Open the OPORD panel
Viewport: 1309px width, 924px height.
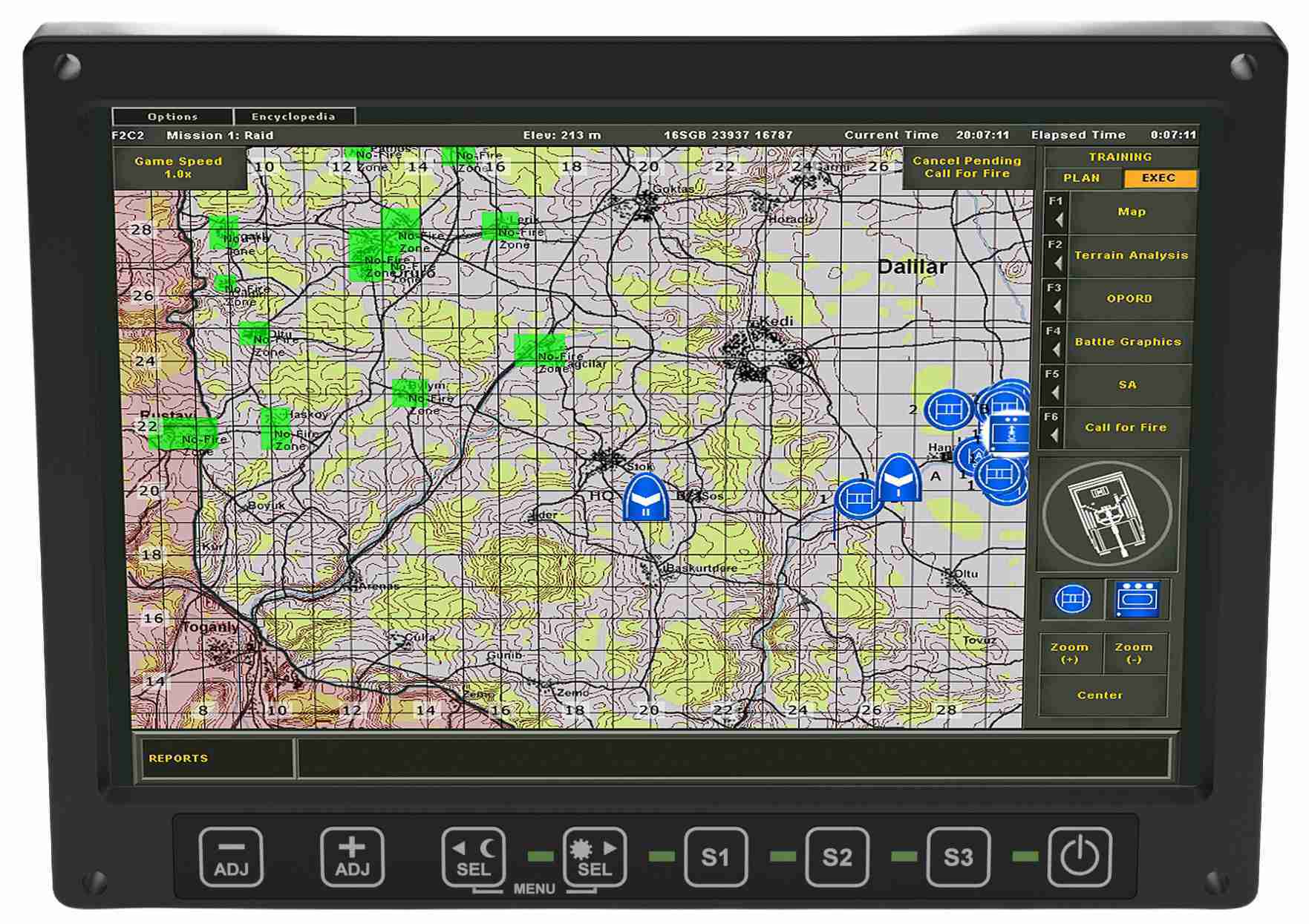1130,299
